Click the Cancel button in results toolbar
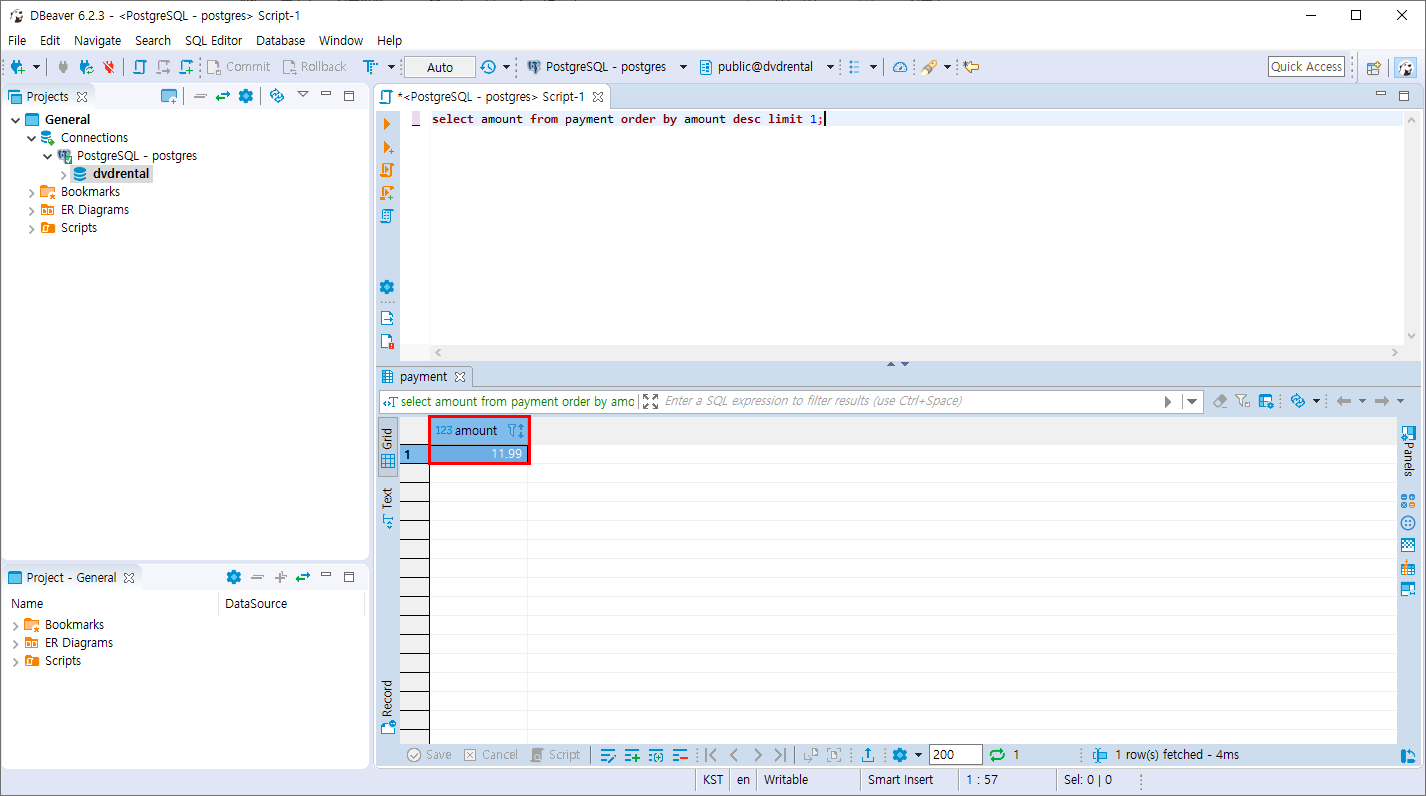 (490, 755)
